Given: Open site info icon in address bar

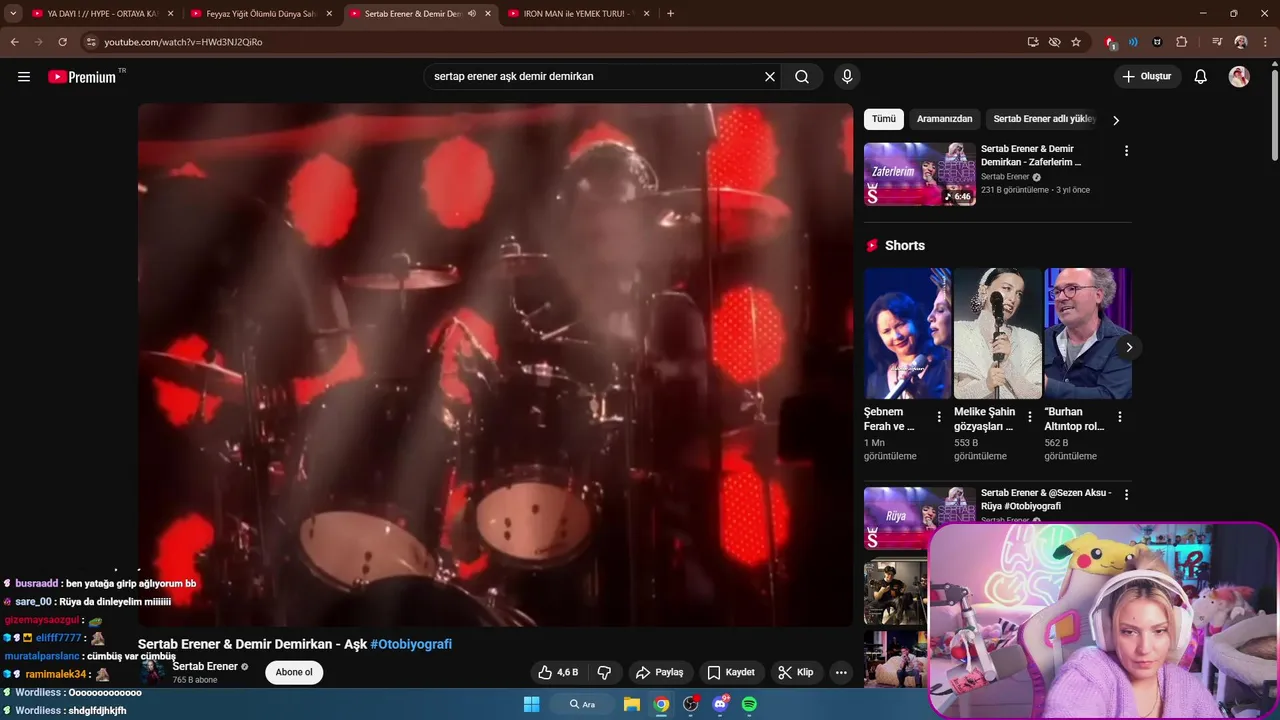Looking at the screenshot, I should coord(91,42).
